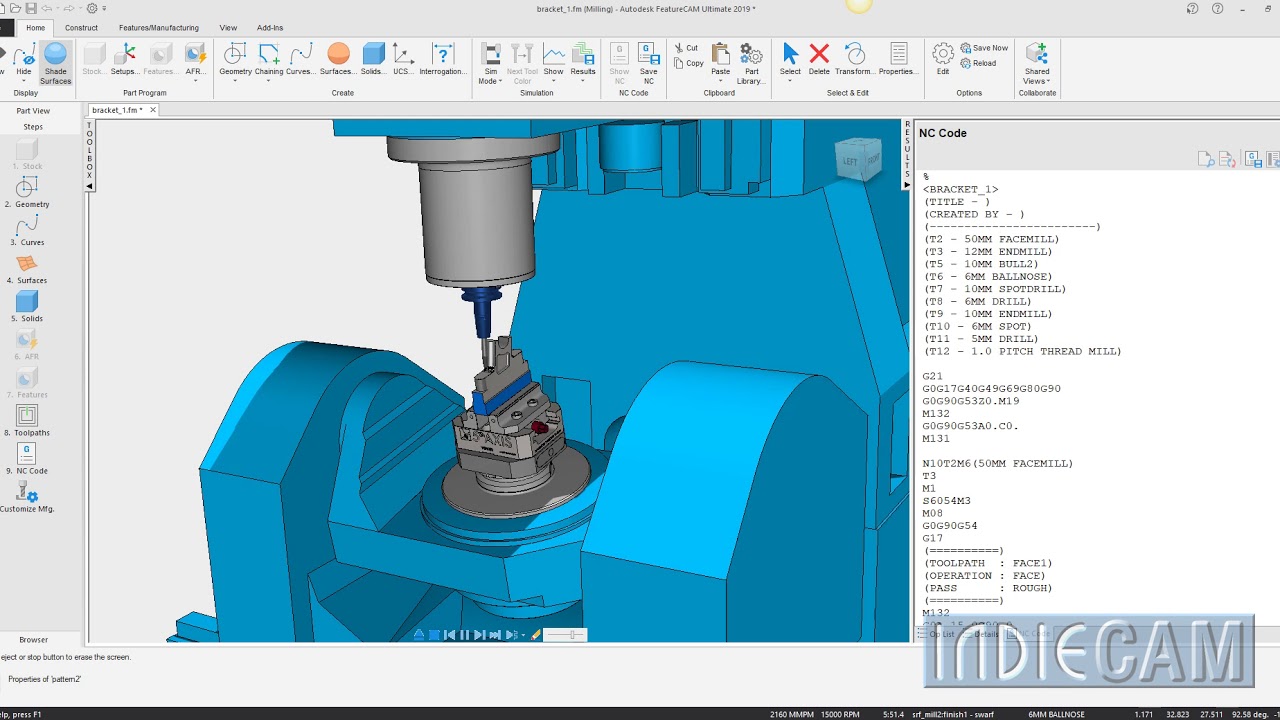Screen dimensions: 1280x720
Task: Click the Help question mark icon in title bar
Action: [1217, 9]
